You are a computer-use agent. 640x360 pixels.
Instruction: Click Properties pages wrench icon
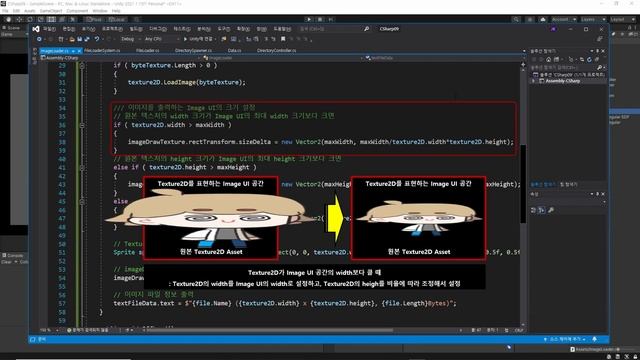[x=551, y=210]
